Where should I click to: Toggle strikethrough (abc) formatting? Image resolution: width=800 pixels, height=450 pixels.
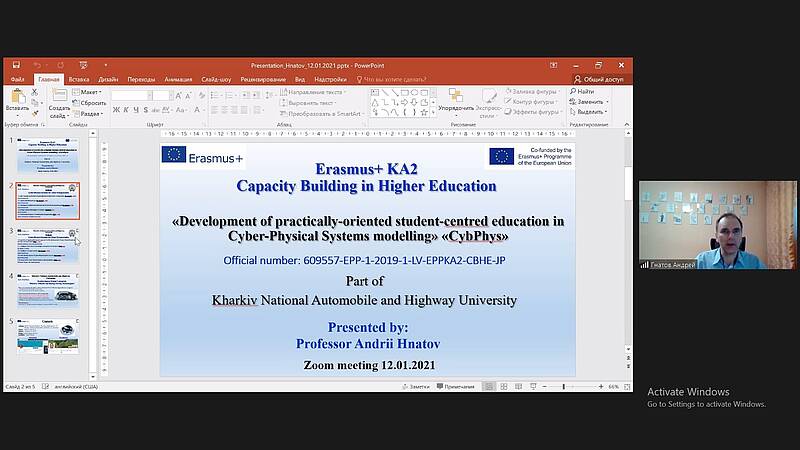click(x=156, y=110)
